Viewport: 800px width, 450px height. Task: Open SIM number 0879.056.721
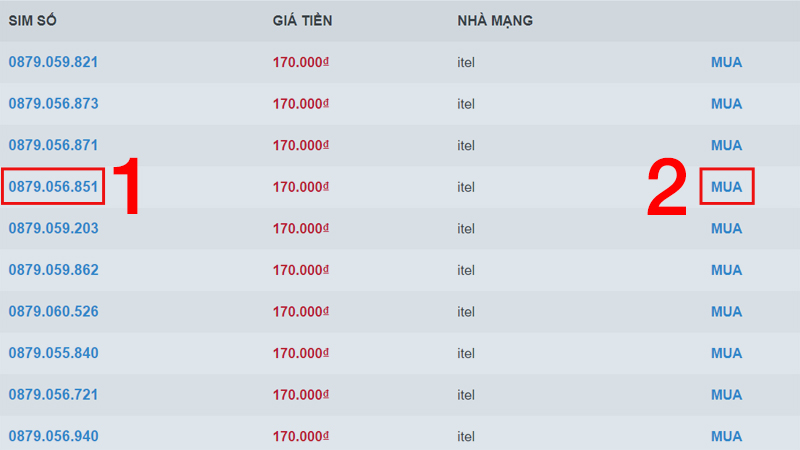[x=53, y=394]
